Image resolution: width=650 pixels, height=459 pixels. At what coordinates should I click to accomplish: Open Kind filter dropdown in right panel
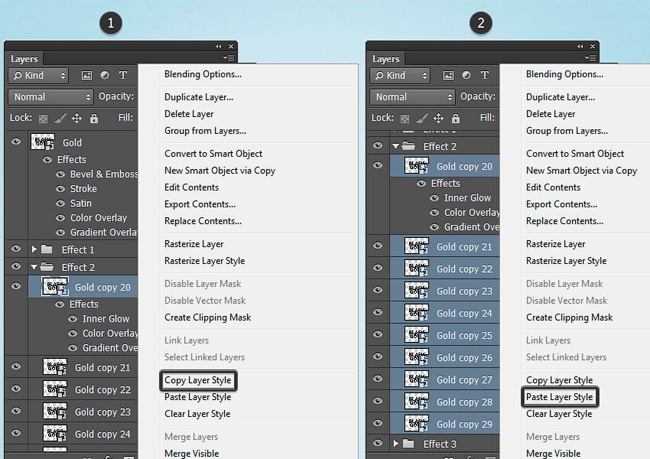click(400, 75)
